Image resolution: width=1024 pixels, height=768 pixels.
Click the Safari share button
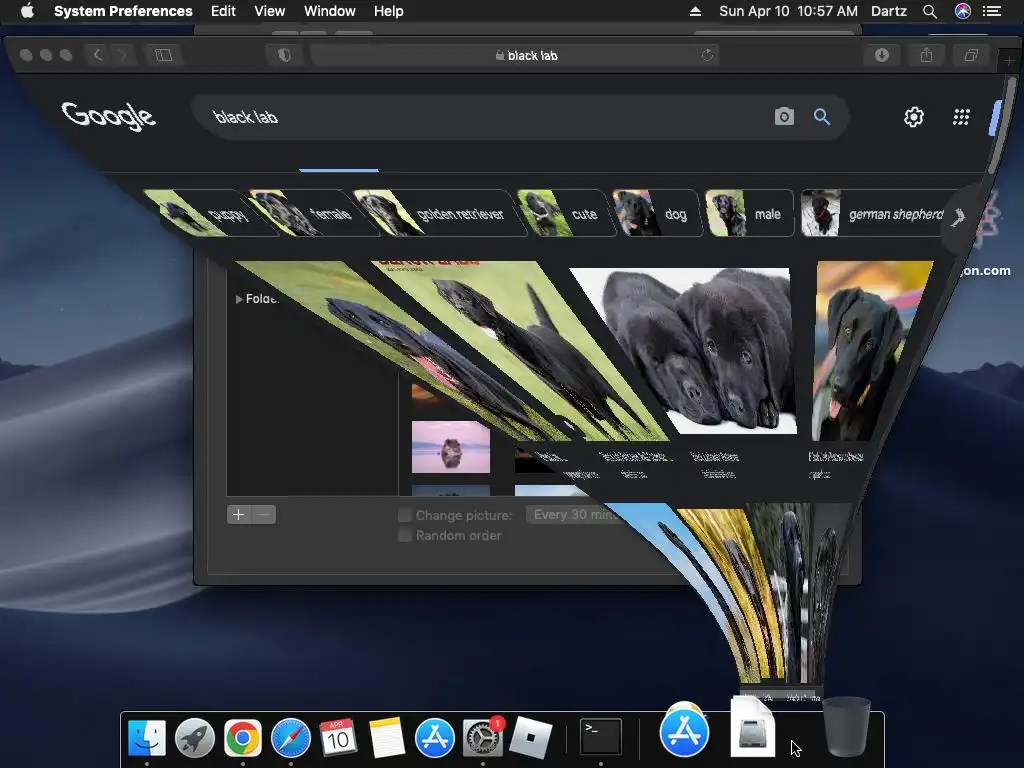[926, 55]
